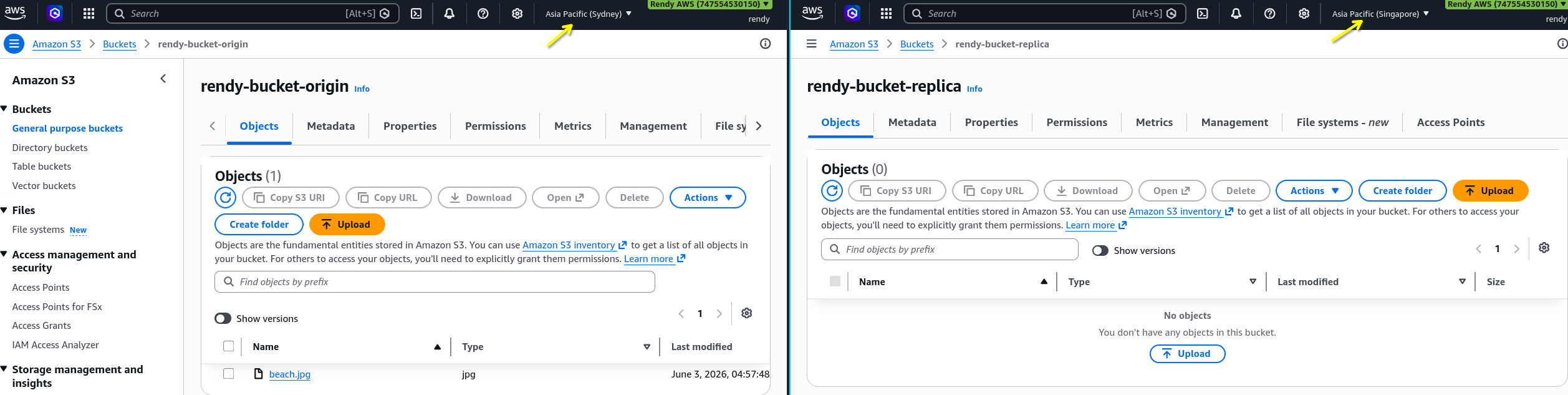
Task: Click the AWS logo in the origin window
Action: pyautogui.click(x=15, y=13)
